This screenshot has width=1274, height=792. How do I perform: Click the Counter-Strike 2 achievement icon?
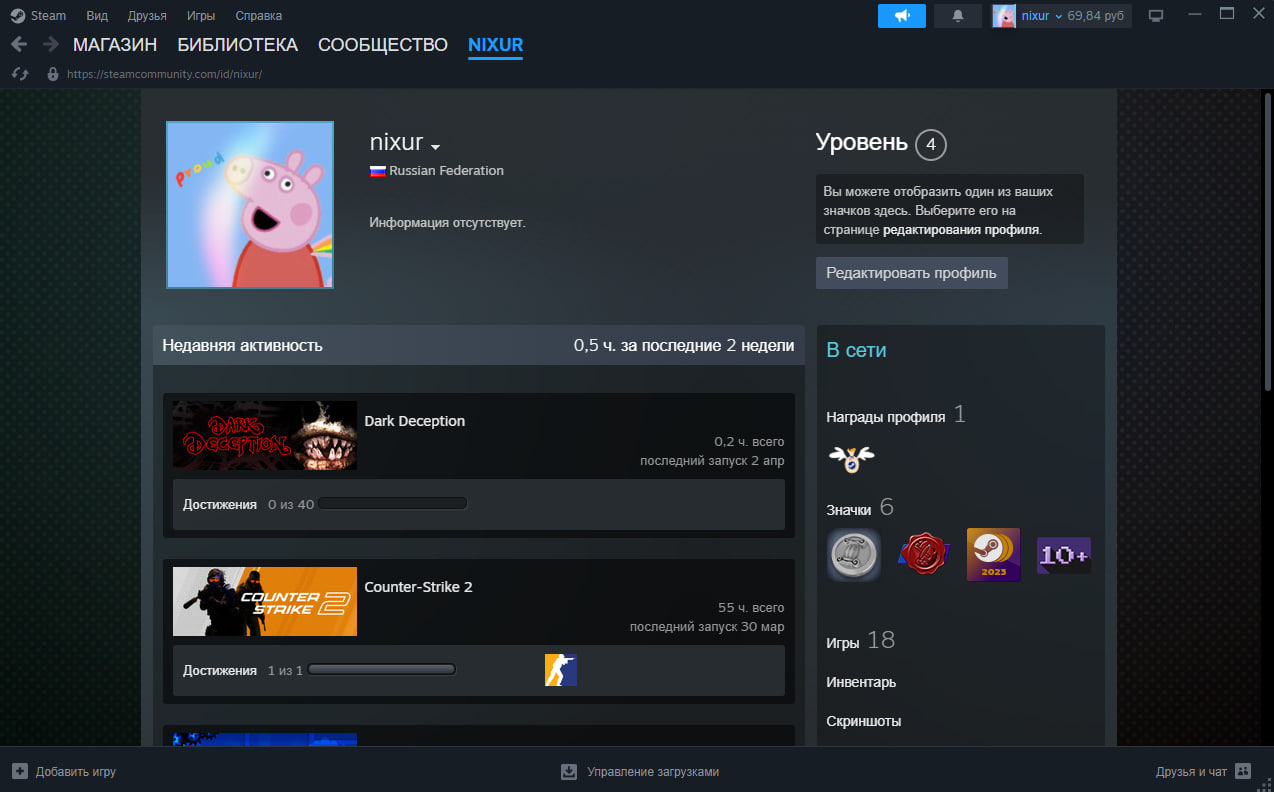(x=561, y=670)
